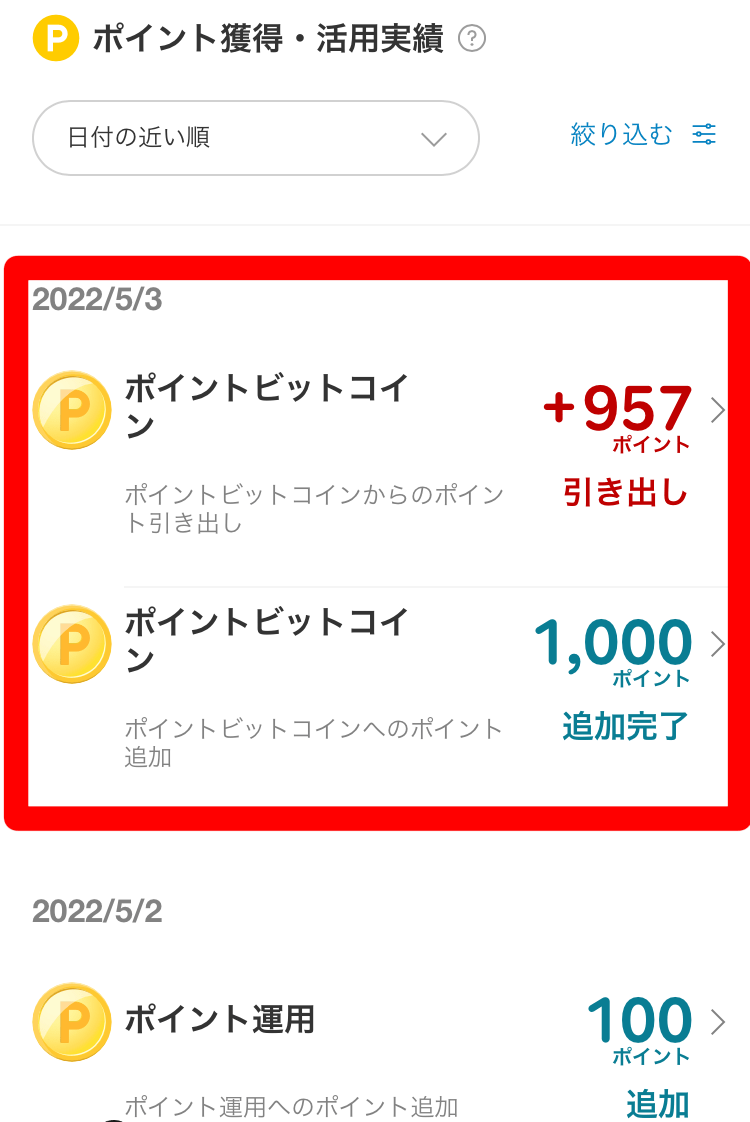Expand sort options via dropdown arrow

433,139
